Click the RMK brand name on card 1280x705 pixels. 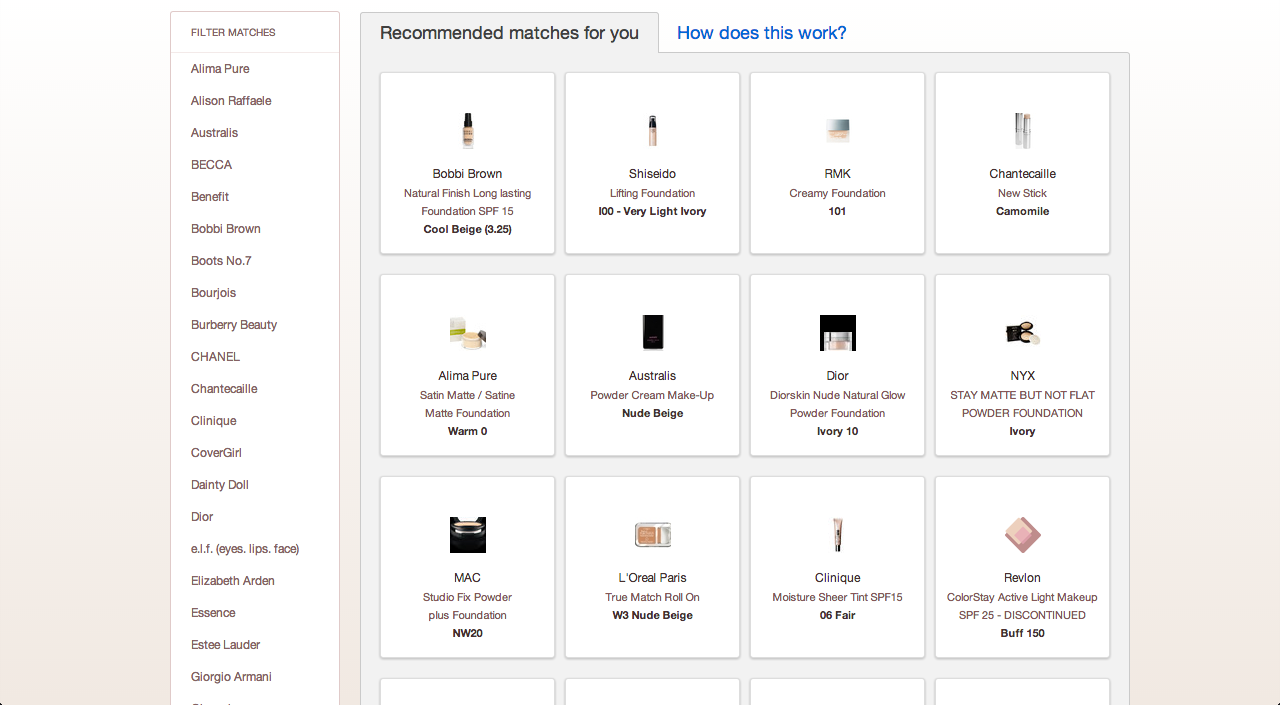coord(837,174)
